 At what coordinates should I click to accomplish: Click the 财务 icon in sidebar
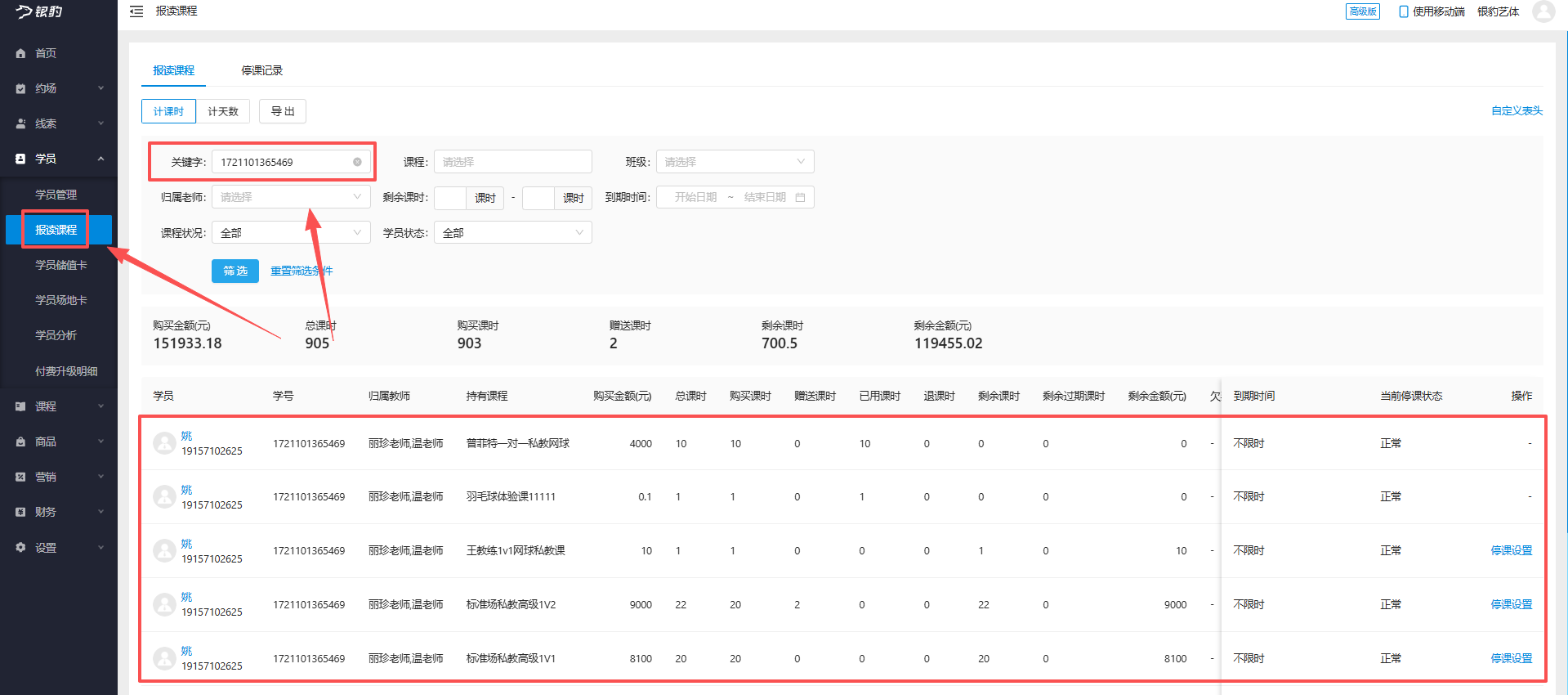coord(21,512)
